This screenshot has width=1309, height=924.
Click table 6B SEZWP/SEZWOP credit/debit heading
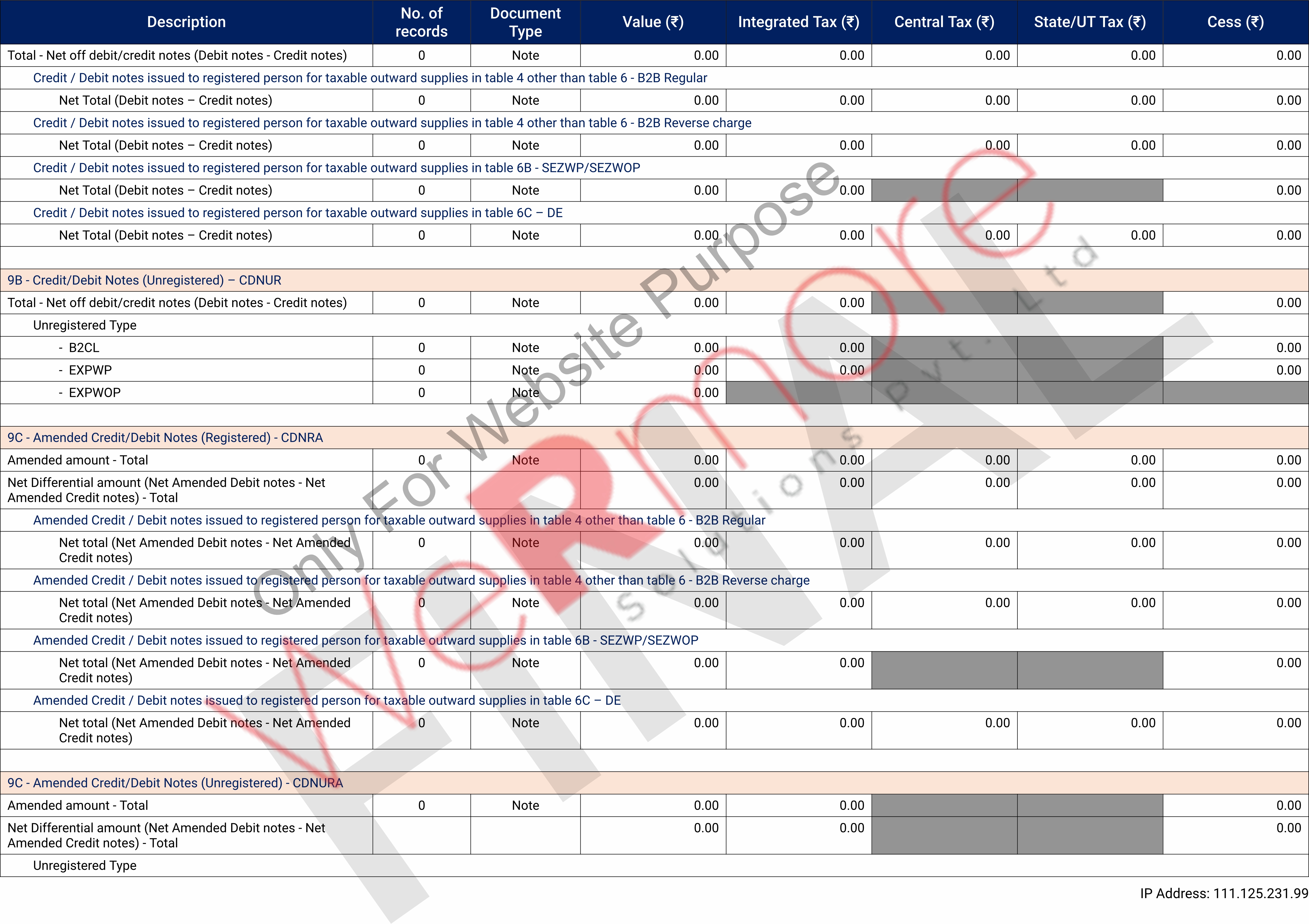336,168
